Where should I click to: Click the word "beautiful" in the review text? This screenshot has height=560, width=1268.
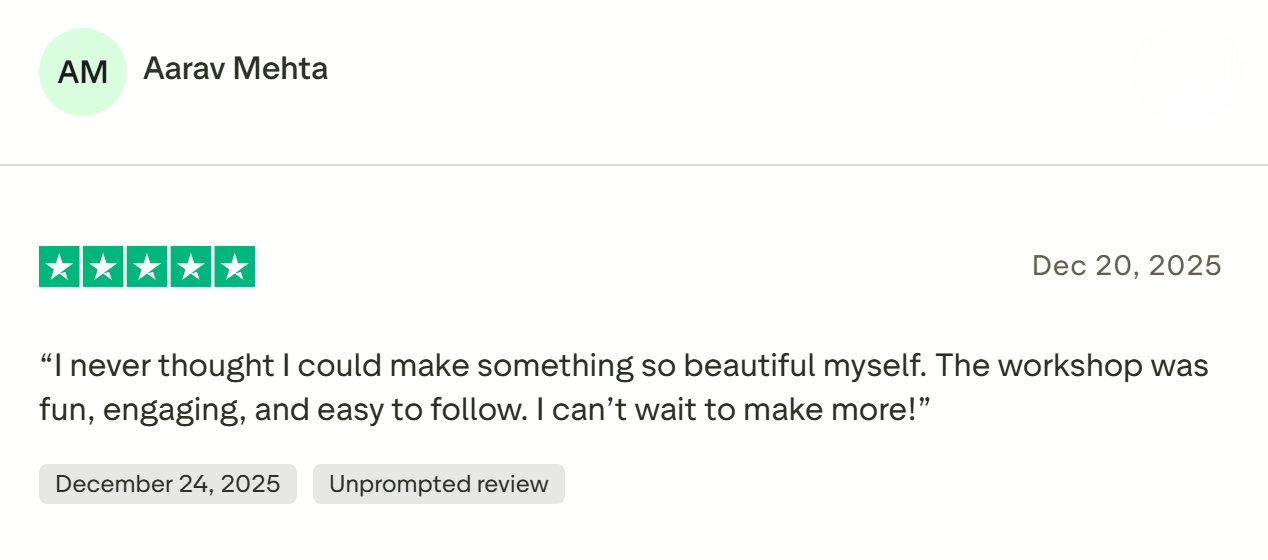tap(739, 366)
